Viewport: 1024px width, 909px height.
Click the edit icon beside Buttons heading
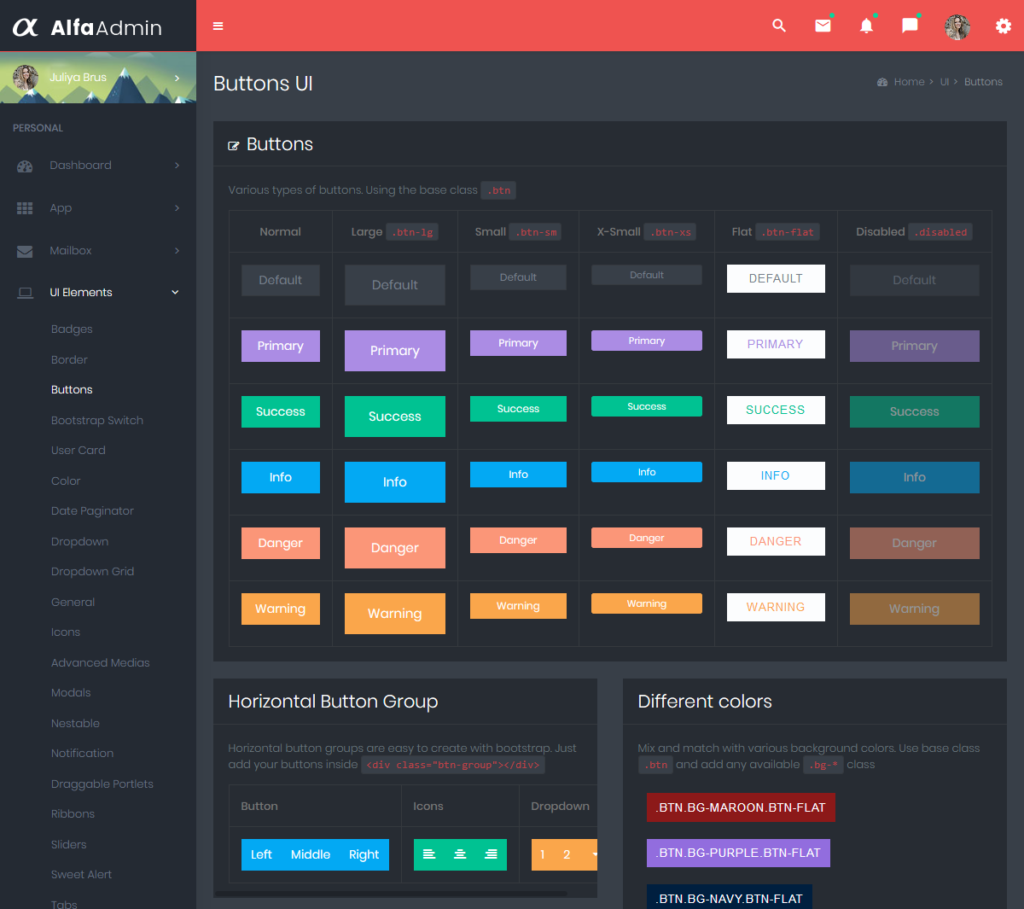tap(233, 146)
